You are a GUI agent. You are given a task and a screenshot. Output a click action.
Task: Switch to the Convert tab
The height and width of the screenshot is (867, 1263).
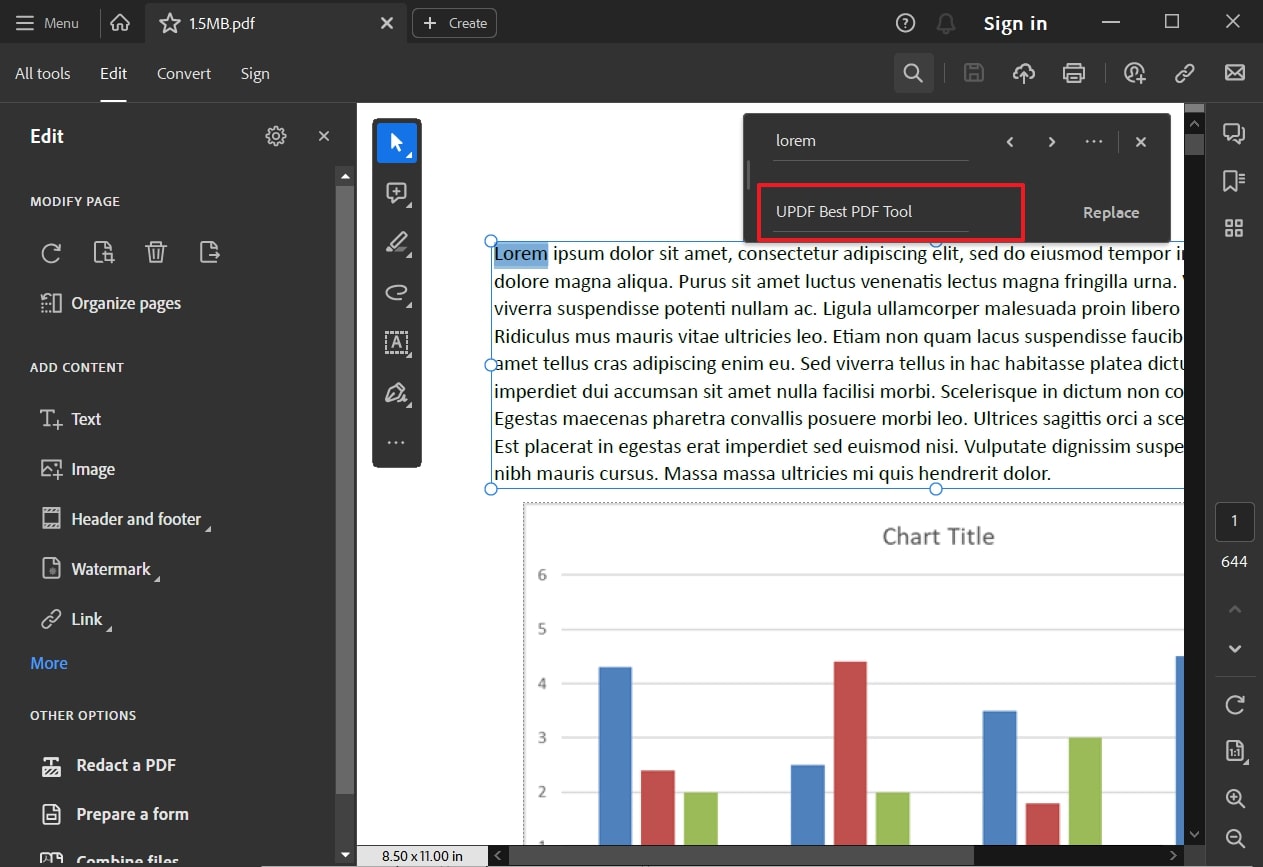(184, 73)
